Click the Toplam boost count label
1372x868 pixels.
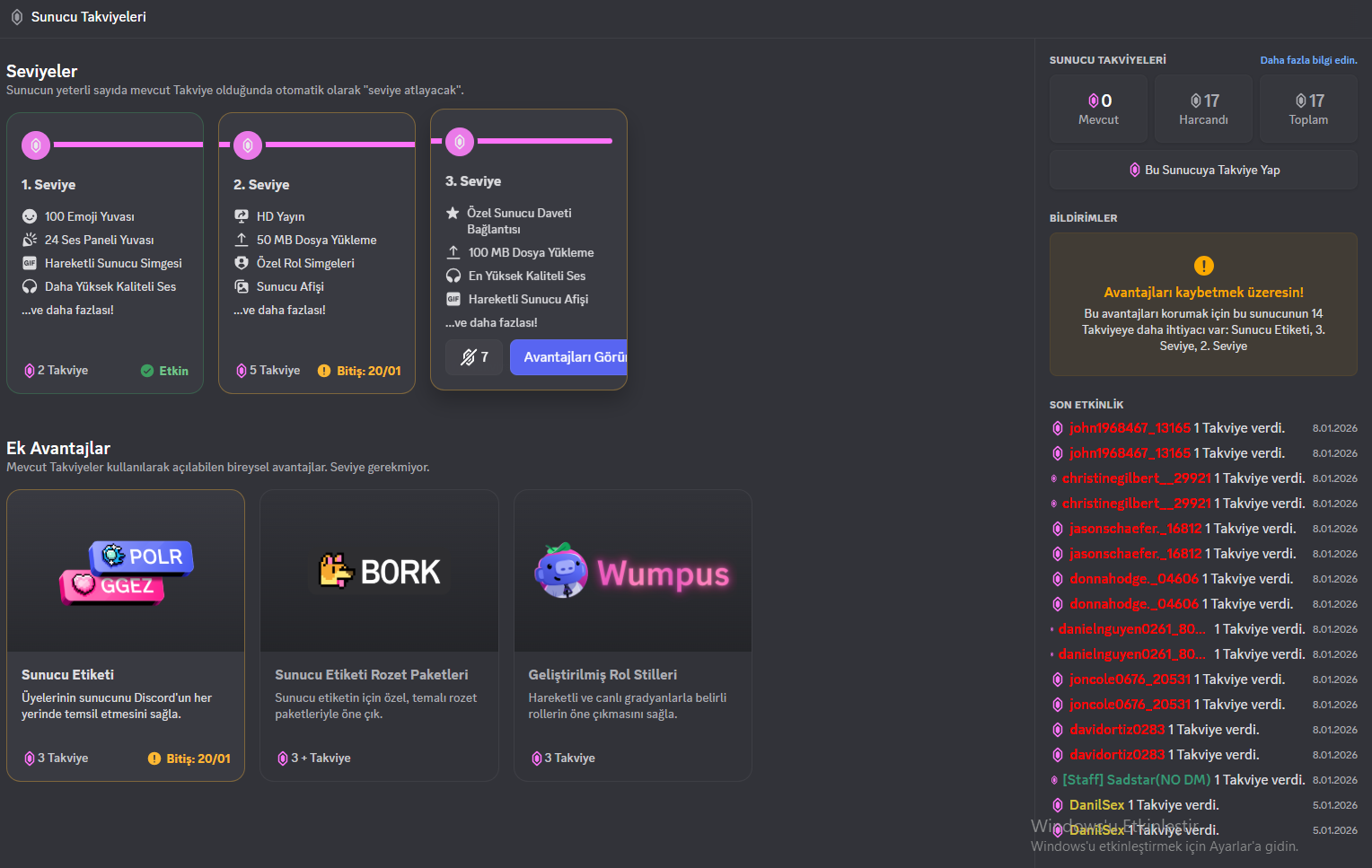1308,120
